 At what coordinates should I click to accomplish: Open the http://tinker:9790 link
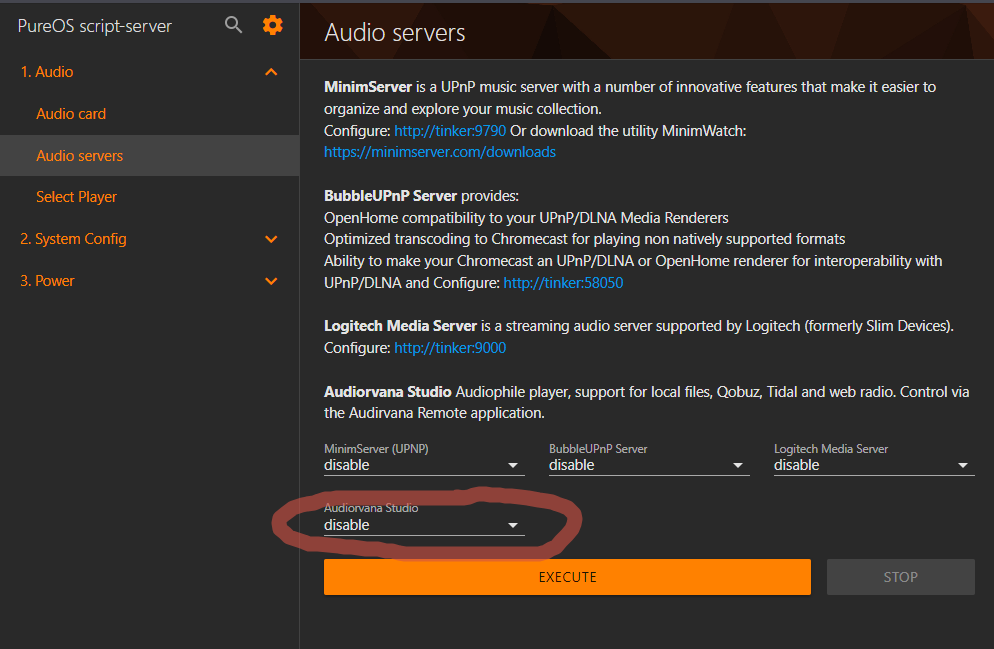click(450, 131)
